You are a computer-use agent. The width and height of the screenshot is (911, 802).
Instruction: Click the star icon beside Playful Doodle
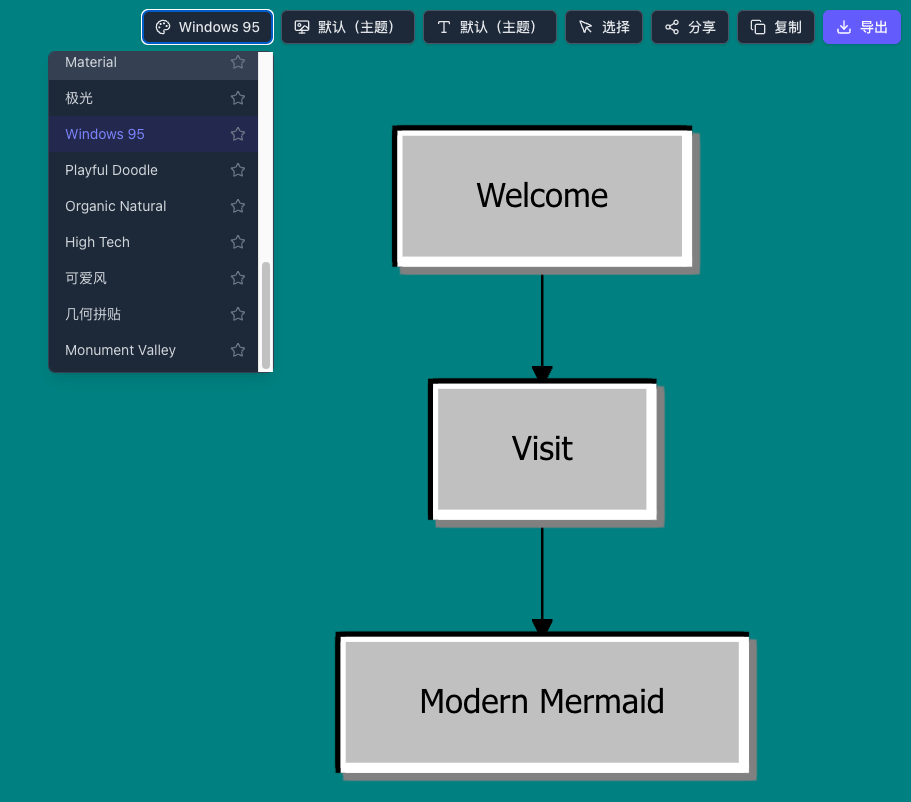pos(237,170)
